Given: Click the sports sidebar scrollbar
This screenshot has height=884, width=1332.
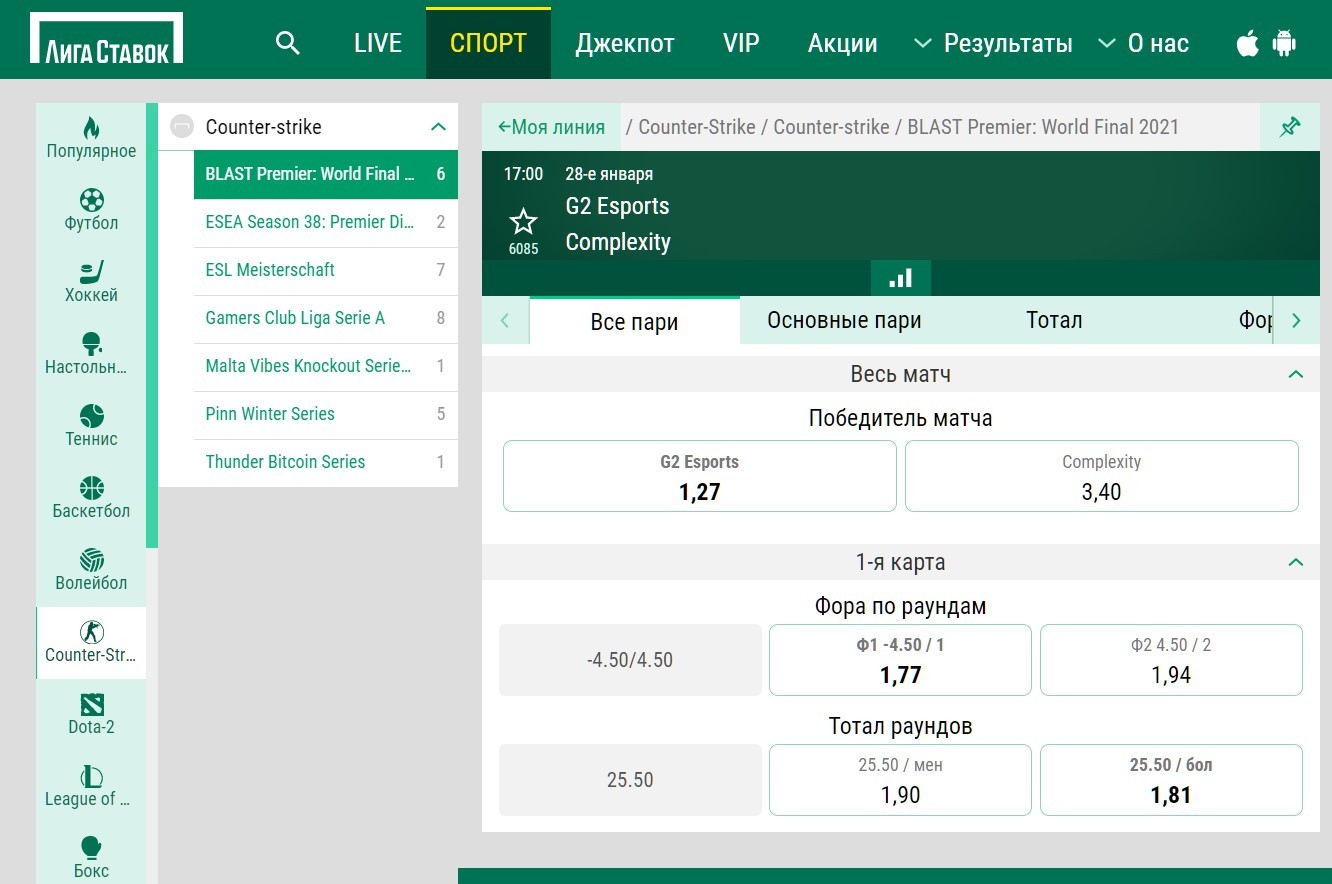Looking at the screenshot, I should [x=152, y=325].
